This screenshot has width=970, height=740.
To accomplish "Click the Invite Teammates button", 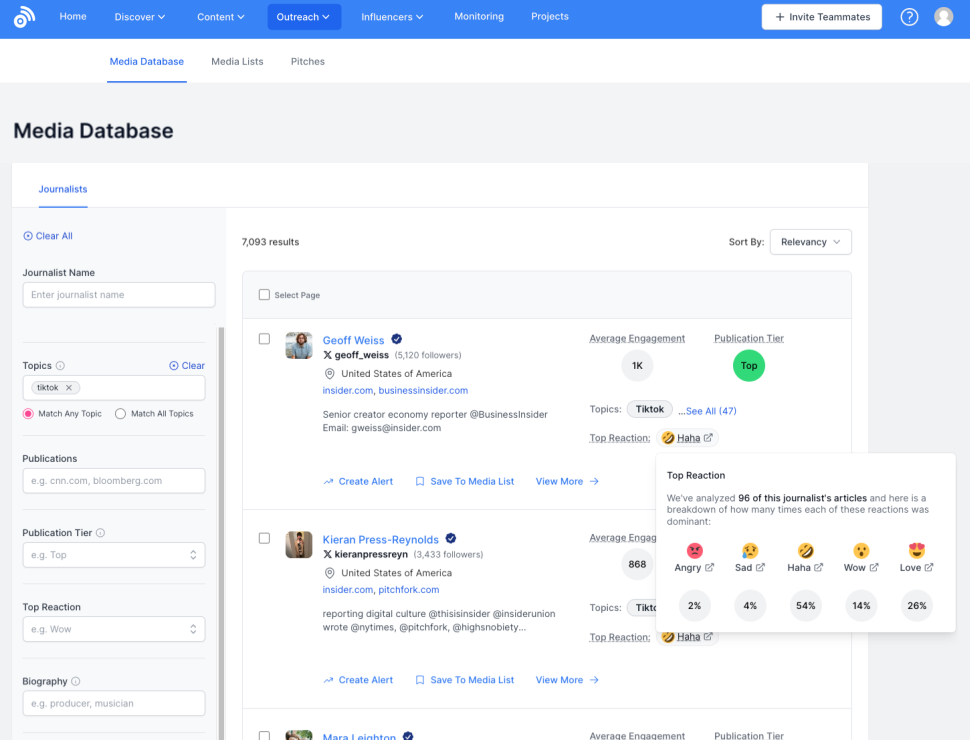I will [822, 17].
